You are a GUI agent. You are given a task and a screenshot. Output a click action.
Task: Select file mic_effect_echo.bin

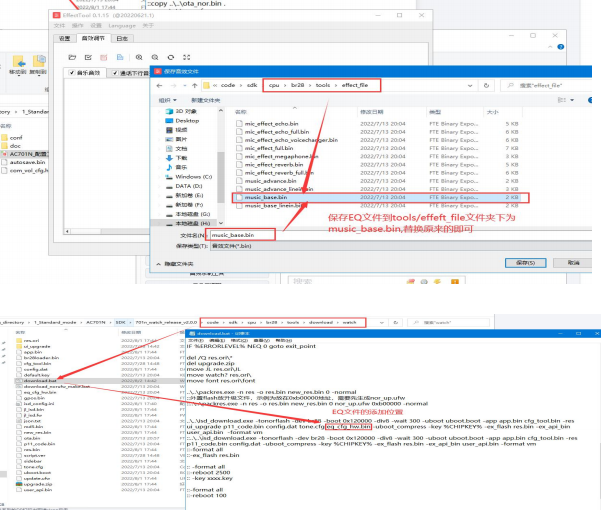[x=271, y=124]
